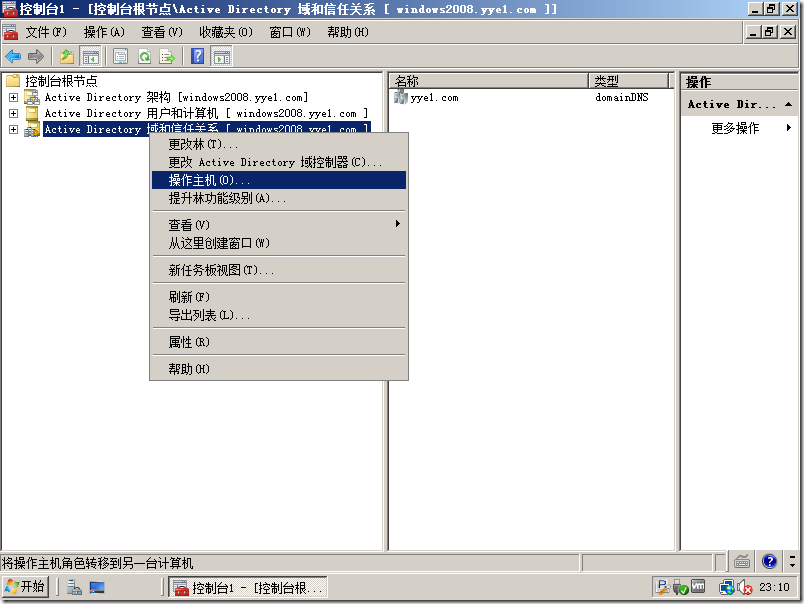
Task: Open the 帮助(H) menu in menu bar
Action: (348, 32)
